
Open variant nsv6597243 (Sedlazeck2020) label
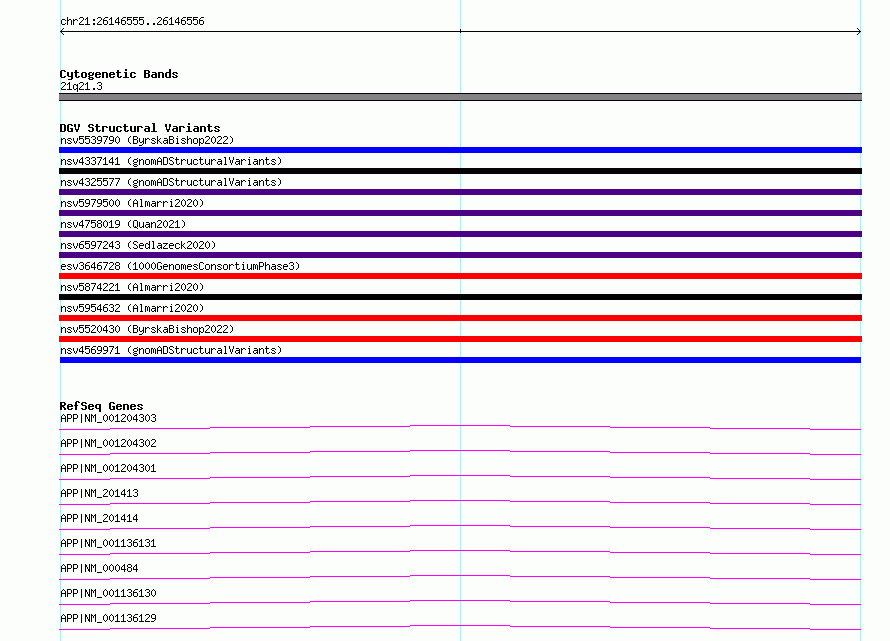[138, 245]
